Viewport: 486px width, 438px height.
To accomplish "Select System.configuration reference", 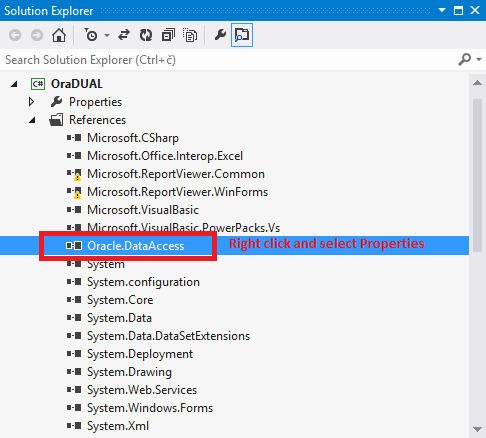I will 143,282.
